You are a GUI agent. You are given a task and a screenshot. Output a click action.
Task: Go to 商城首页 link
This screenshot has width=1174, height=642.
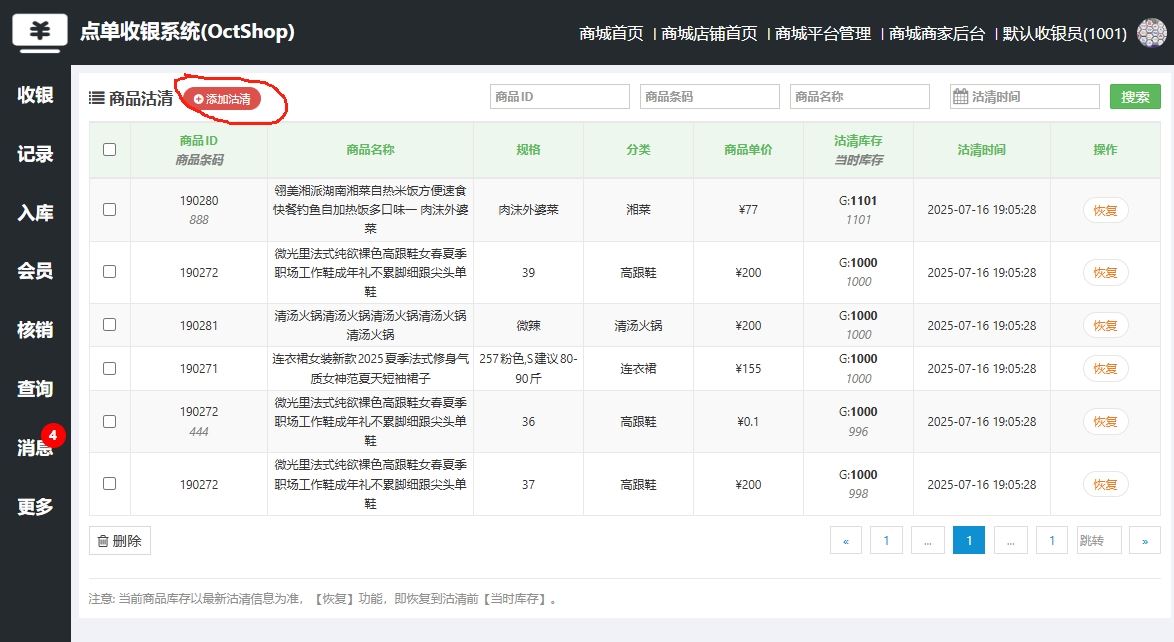(611, 34)
